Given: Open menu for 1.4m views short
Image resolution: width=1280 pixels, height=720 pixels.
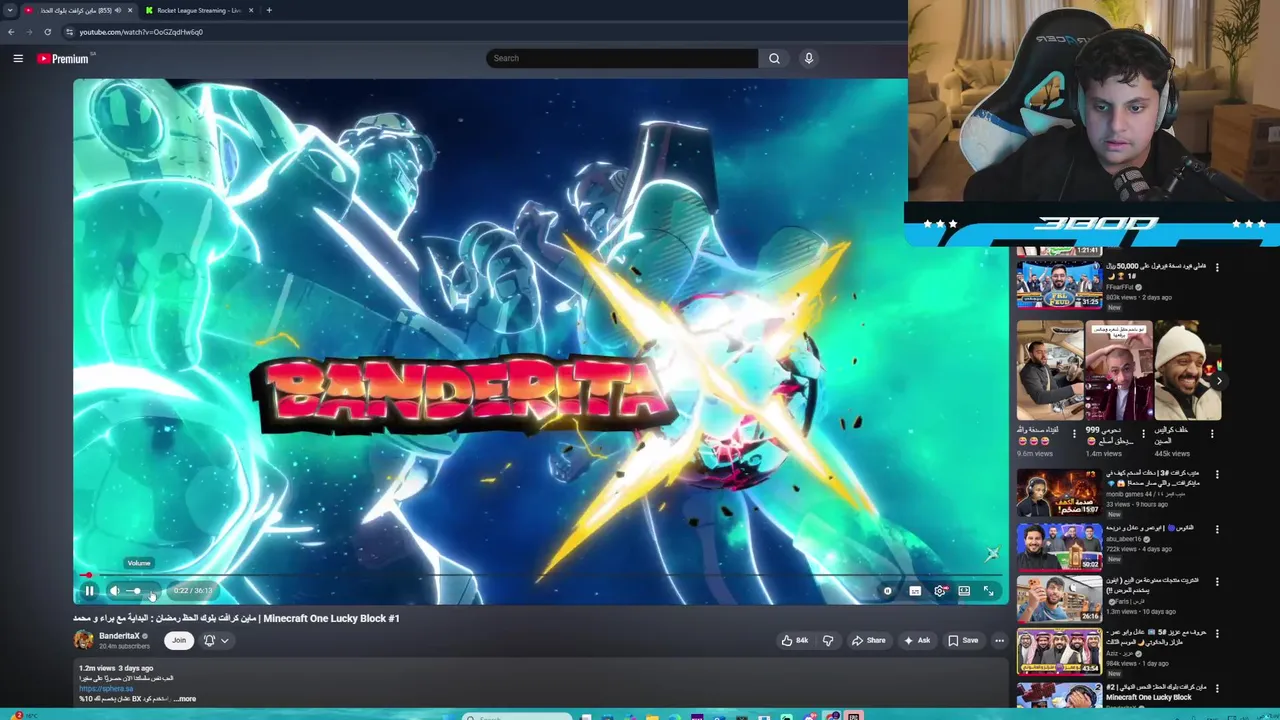Looking at the screenshot, I should (x=1143, y=434).
